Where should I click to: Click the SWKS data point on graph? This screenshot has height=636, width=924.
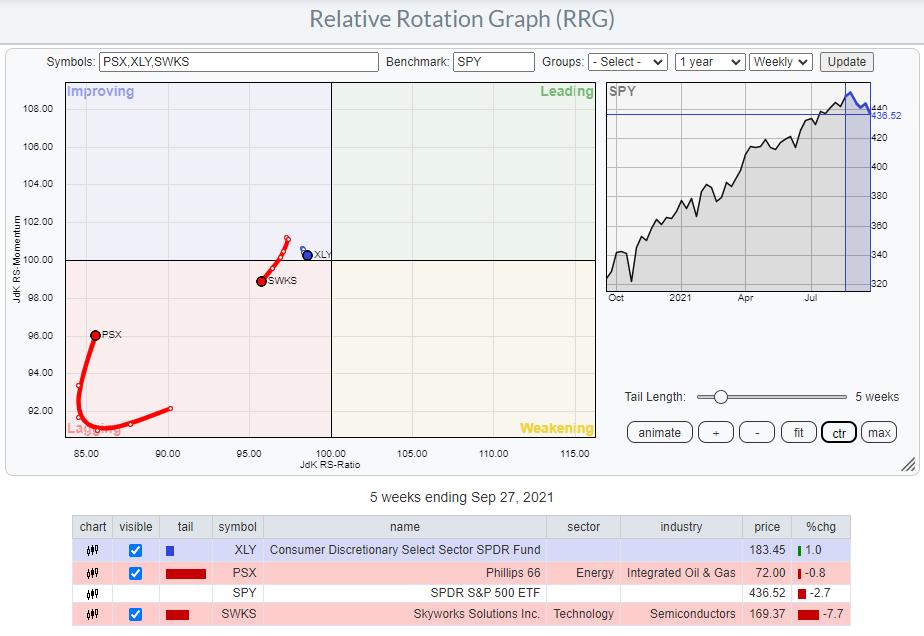261,281
